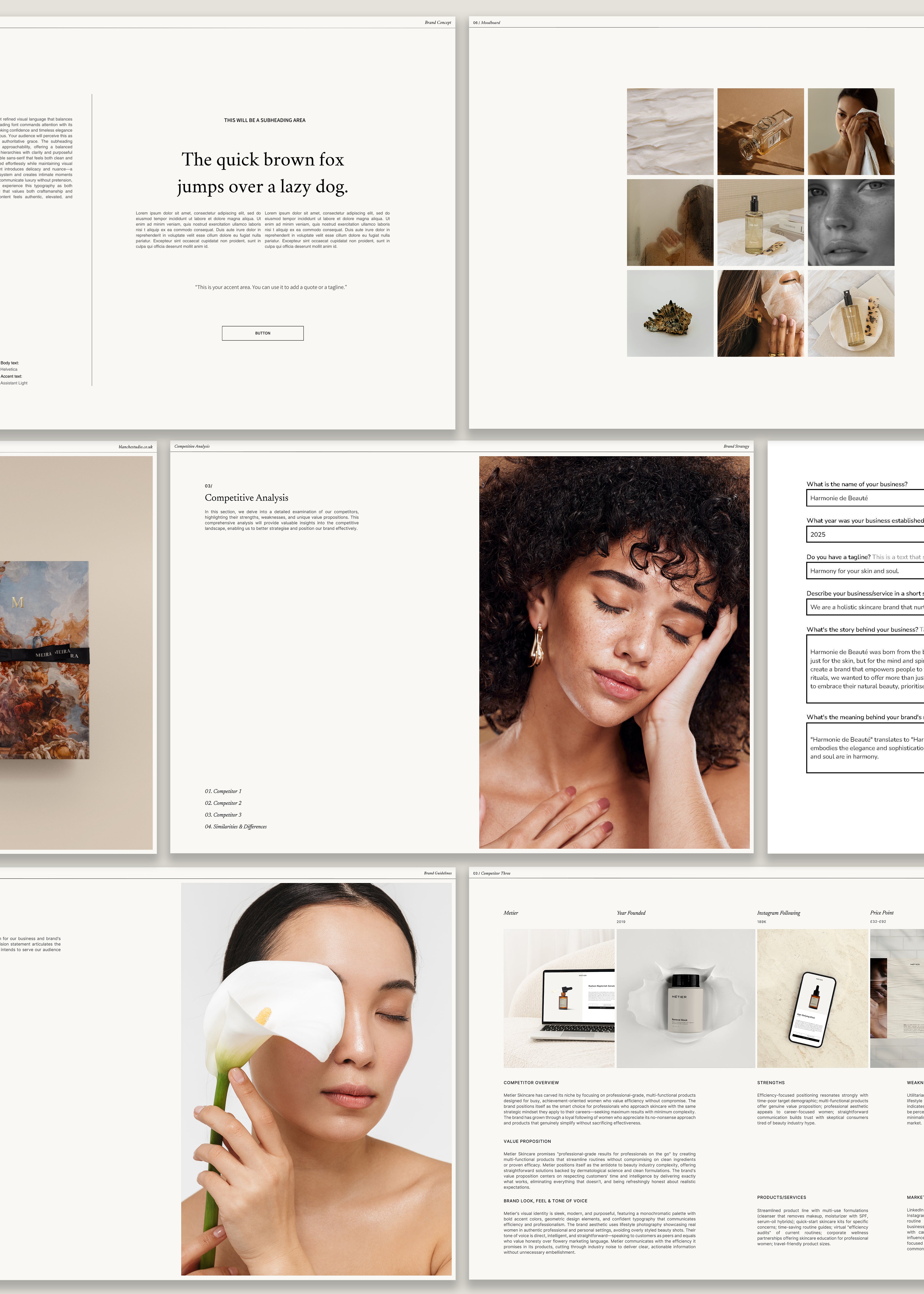
Task: Open the '03. Competitor 3' link
Action: click(x=223, y=815)
